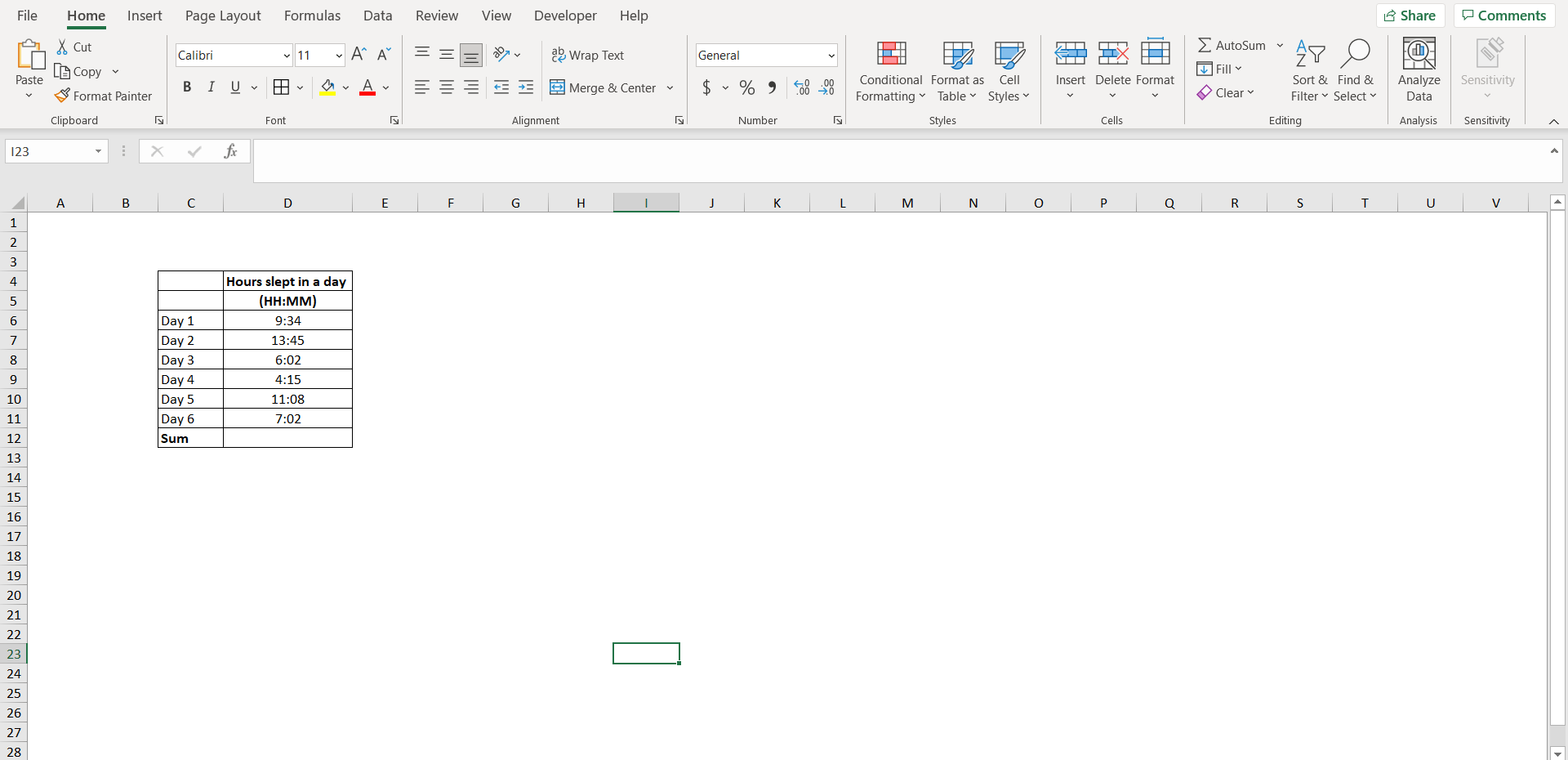Apply bold formatting
Image resolution: width=1568 pixels, height=760 pixels.
[187, 87]
